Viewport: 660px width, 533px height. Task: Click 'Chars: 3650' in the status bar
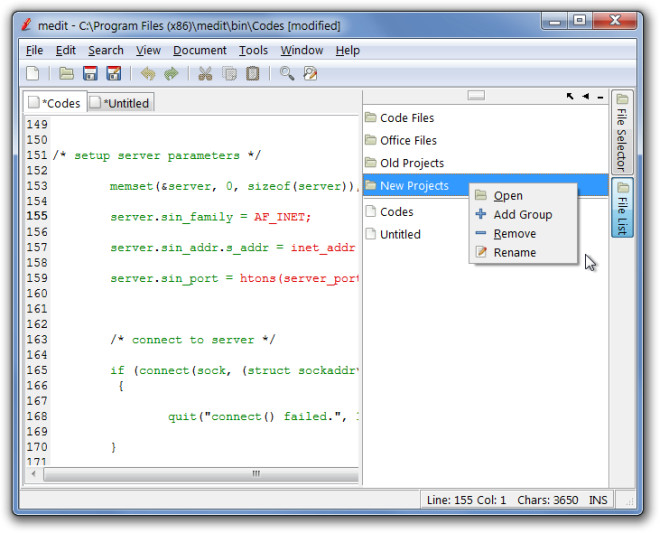click(x=548, y=500)
